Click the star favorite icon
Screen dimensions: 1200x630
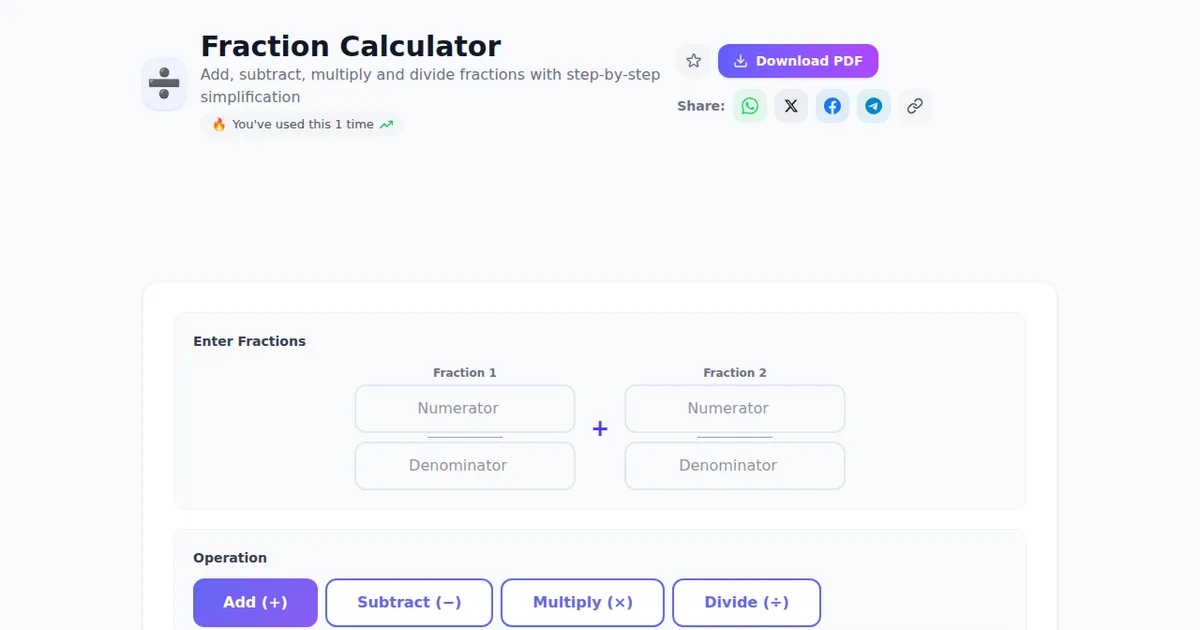[694, 61]
